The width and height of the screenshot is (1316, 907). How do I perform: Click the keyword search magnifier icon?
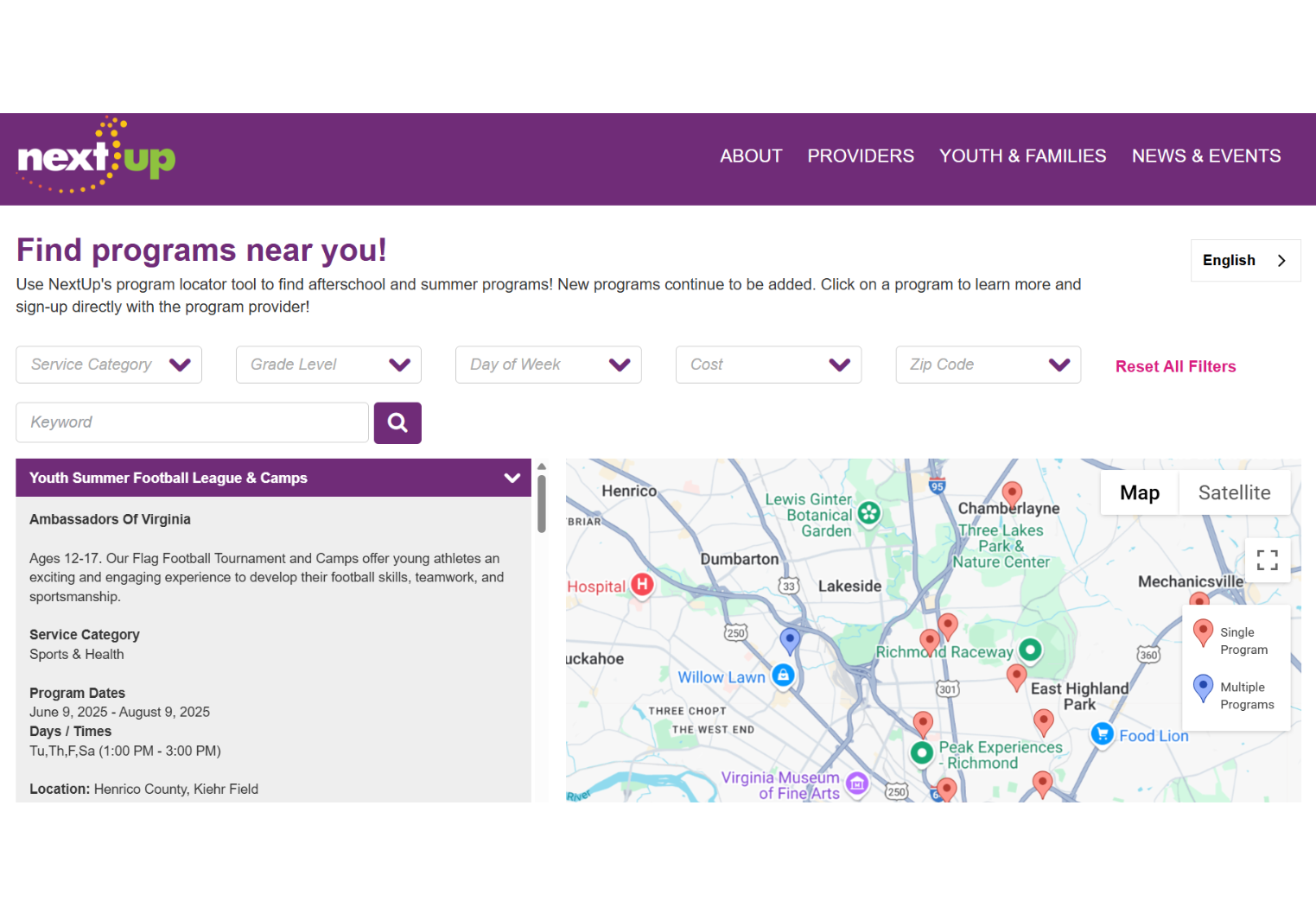pyautogui.click(x=397, y=422)
